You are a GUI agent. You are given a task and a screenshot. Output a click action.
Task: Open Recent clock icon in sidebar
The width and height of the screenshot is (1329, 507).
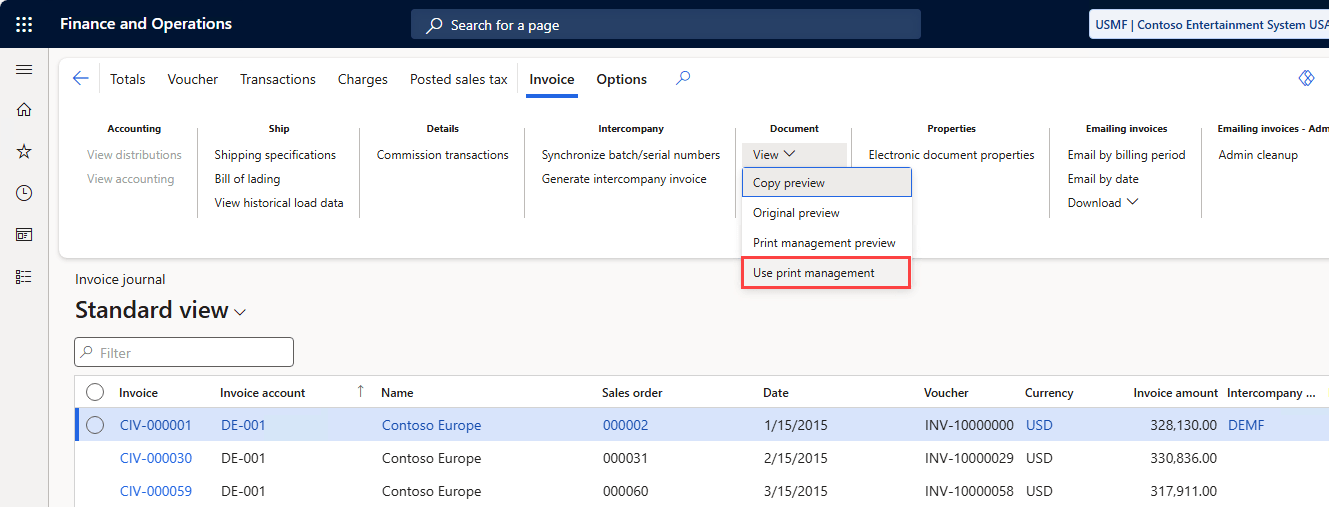click(x=24, y=193)
